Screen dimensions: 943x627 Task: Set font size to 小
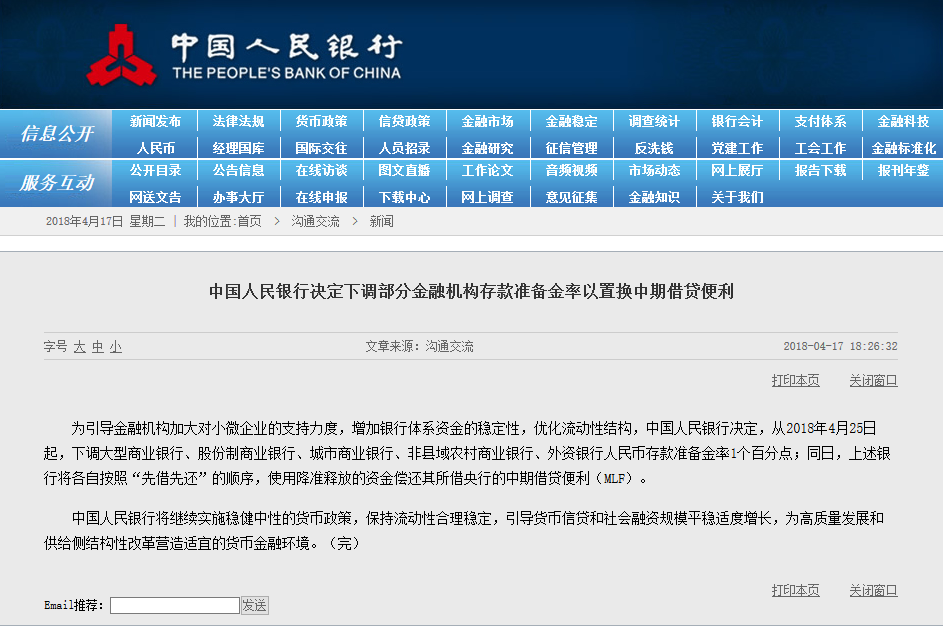tap(115, 347)
